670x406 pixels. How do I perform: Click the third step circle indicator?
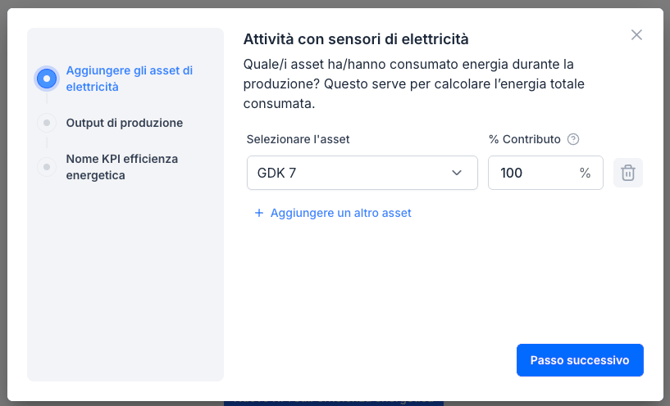click(x=46, y=166)
